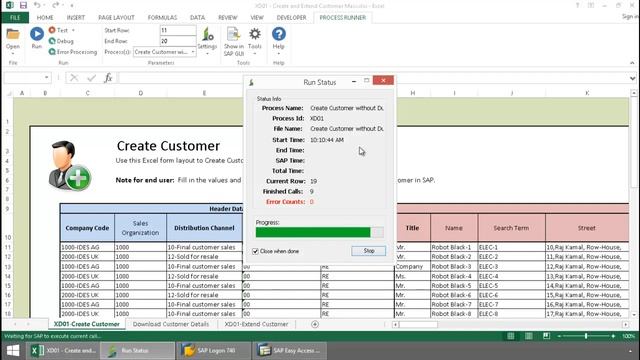The width and height of the screenshot is (640, 360).
Task: Expand the Test option dropdown arrow
Action: 73,30
